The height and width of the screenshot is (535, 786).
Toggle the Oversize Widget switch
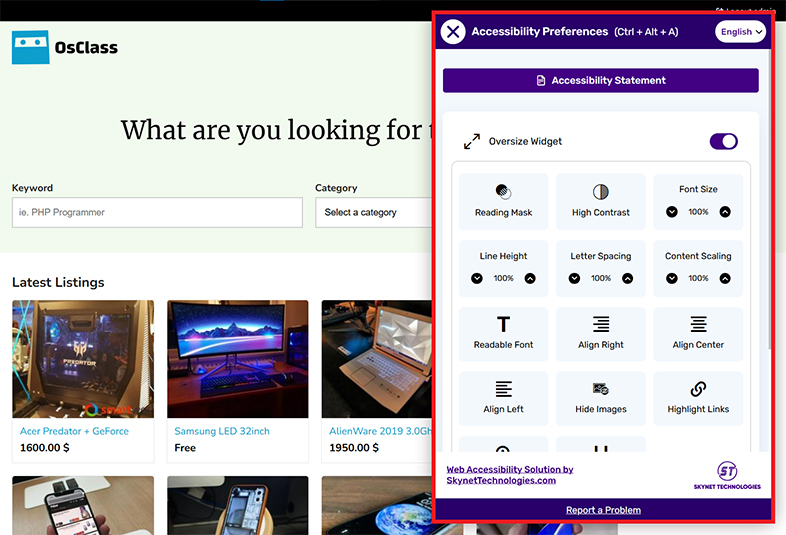[x=723, y=141]
